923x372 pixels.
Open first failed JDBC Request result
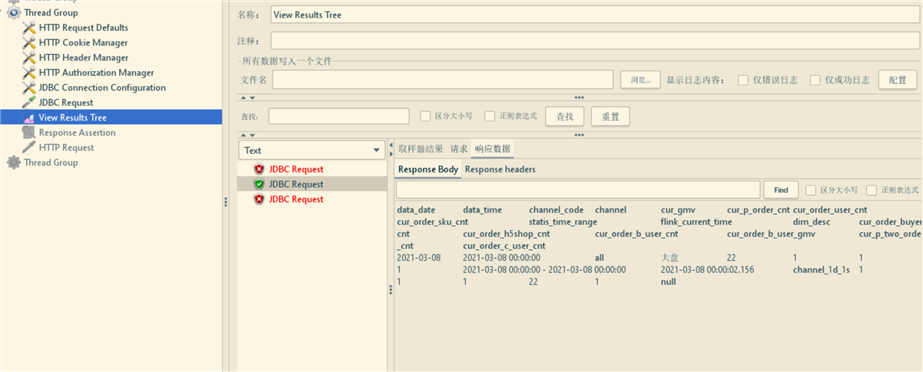click(296, 170)
